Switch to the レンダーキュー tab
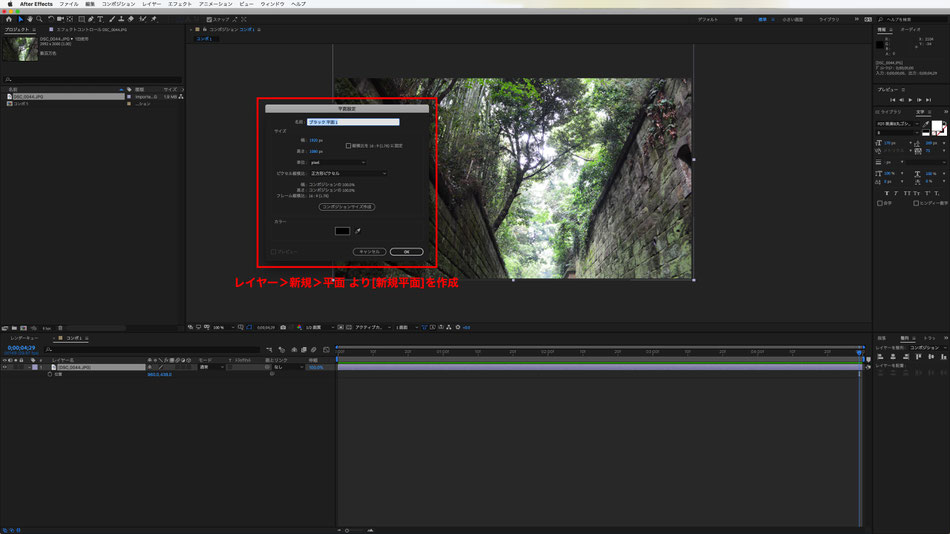950x534 pixels. tap(24, 338)
